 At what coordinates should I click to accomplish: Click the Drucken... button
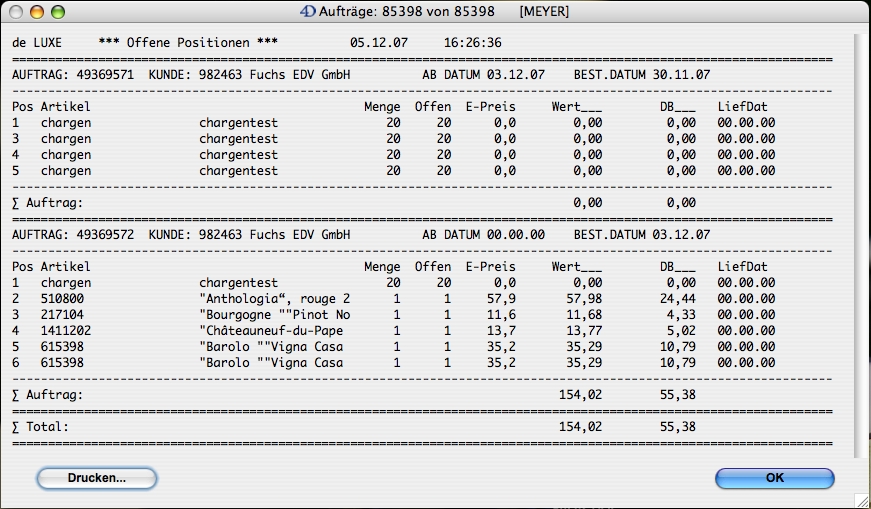point(97,478)
